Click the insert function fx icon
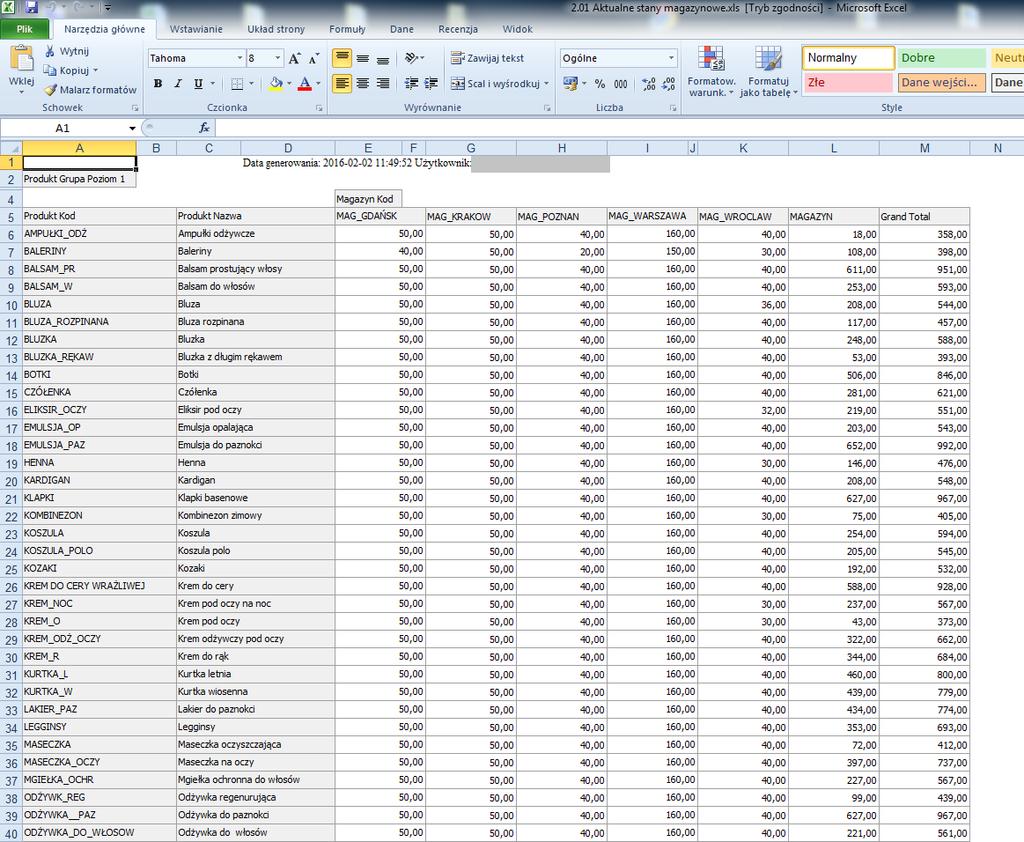This screenshot has width=1024, height=842. pyautogui.click(x=204, y=128)
